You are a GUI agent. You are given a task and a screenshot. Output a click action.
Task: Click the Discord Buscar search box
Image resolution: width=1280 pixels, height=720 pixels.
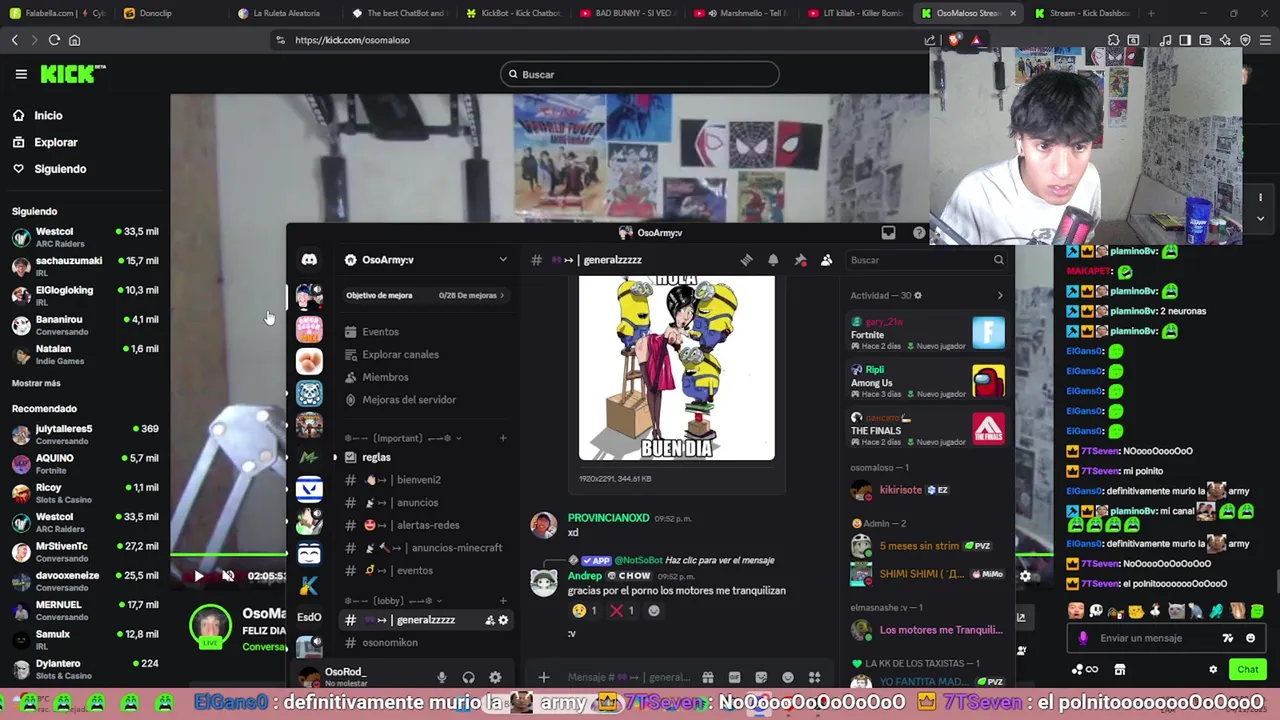pyautogui.click(x=926, y=260)
